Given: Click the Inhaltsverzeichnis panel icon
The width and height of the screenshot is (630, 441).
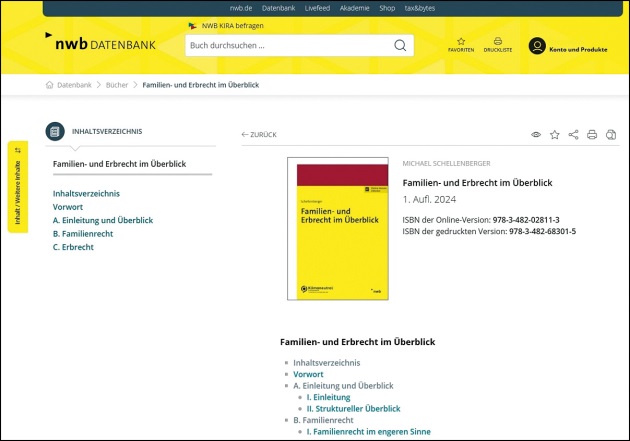Looking at the screenshot, I should point(56,131).
